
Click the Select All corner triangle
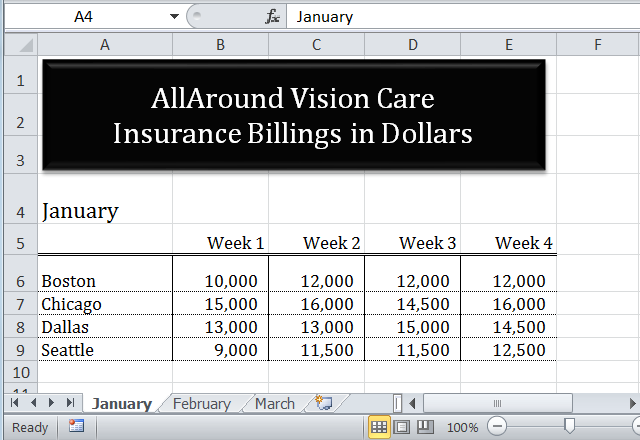click(x=22, y=44)
